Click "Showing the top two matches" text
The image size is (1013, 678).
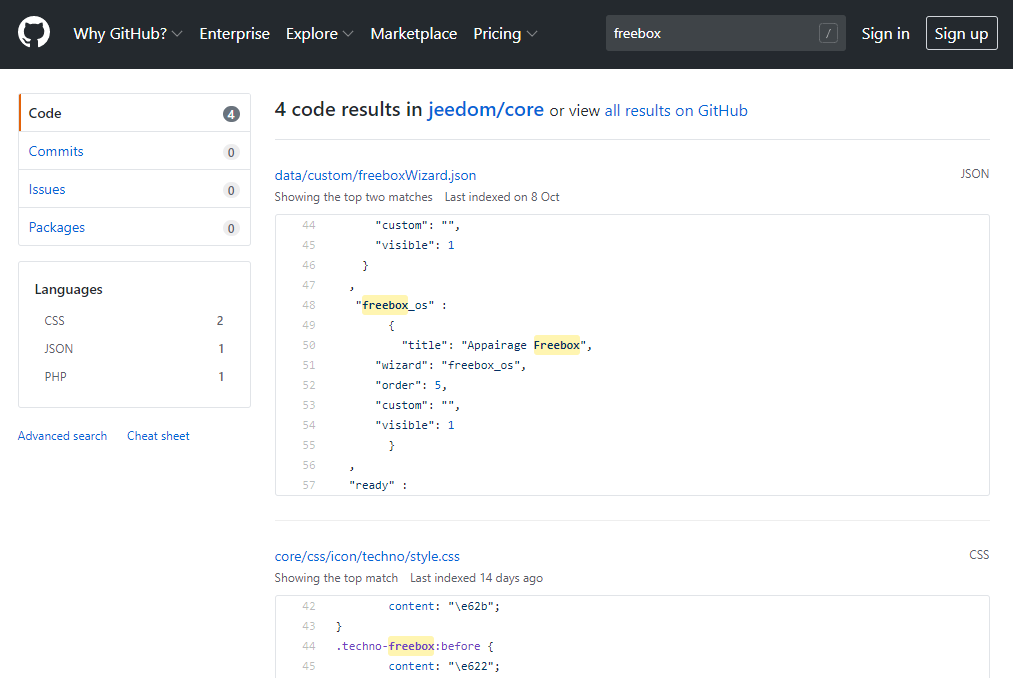pyautogui.click(x=353, y=197)
